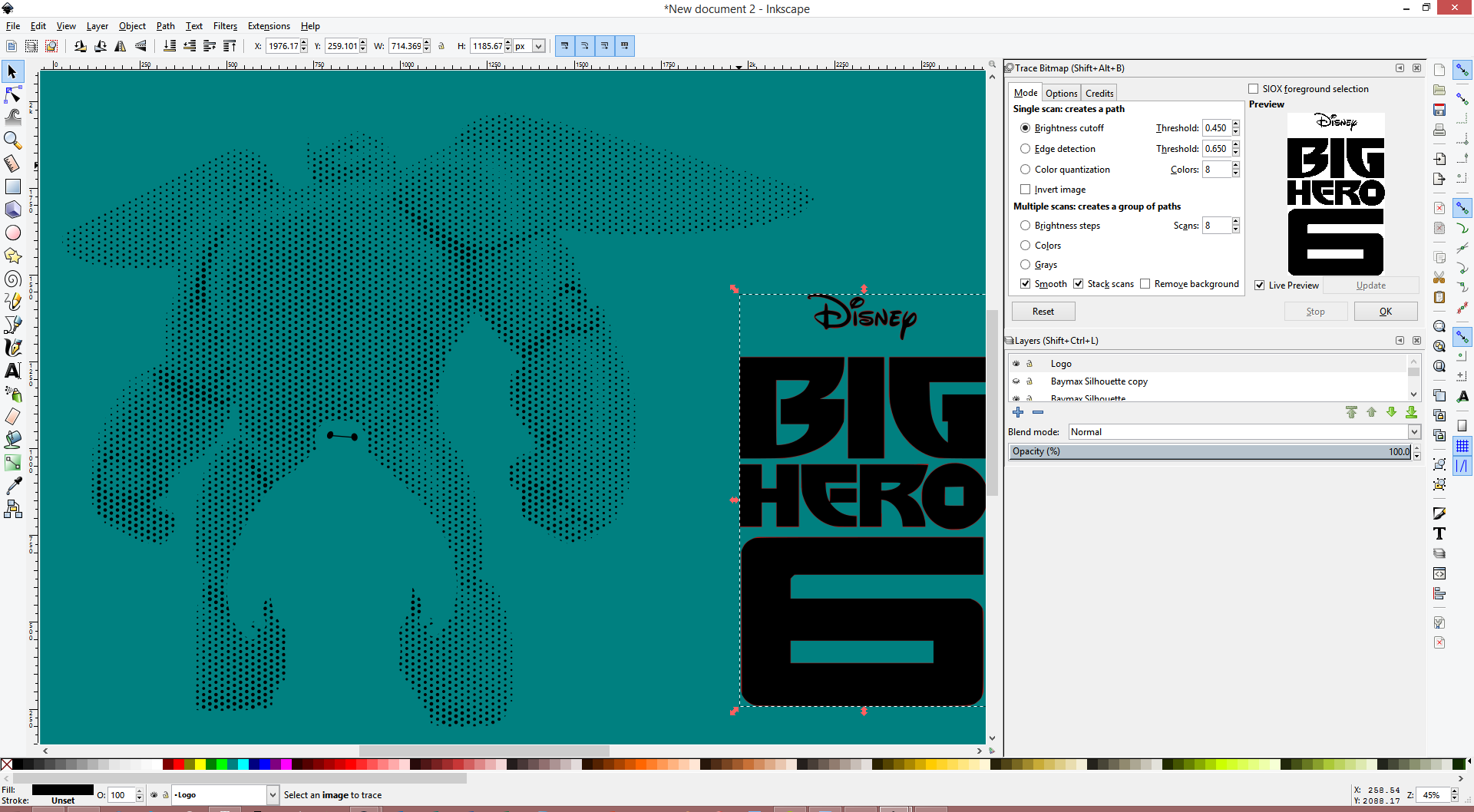Image resolution: width=1474 pixels, height=812 pixels.
Task: Increase Edge detection threshold spinner
Action: click(x=1236, y=145)
